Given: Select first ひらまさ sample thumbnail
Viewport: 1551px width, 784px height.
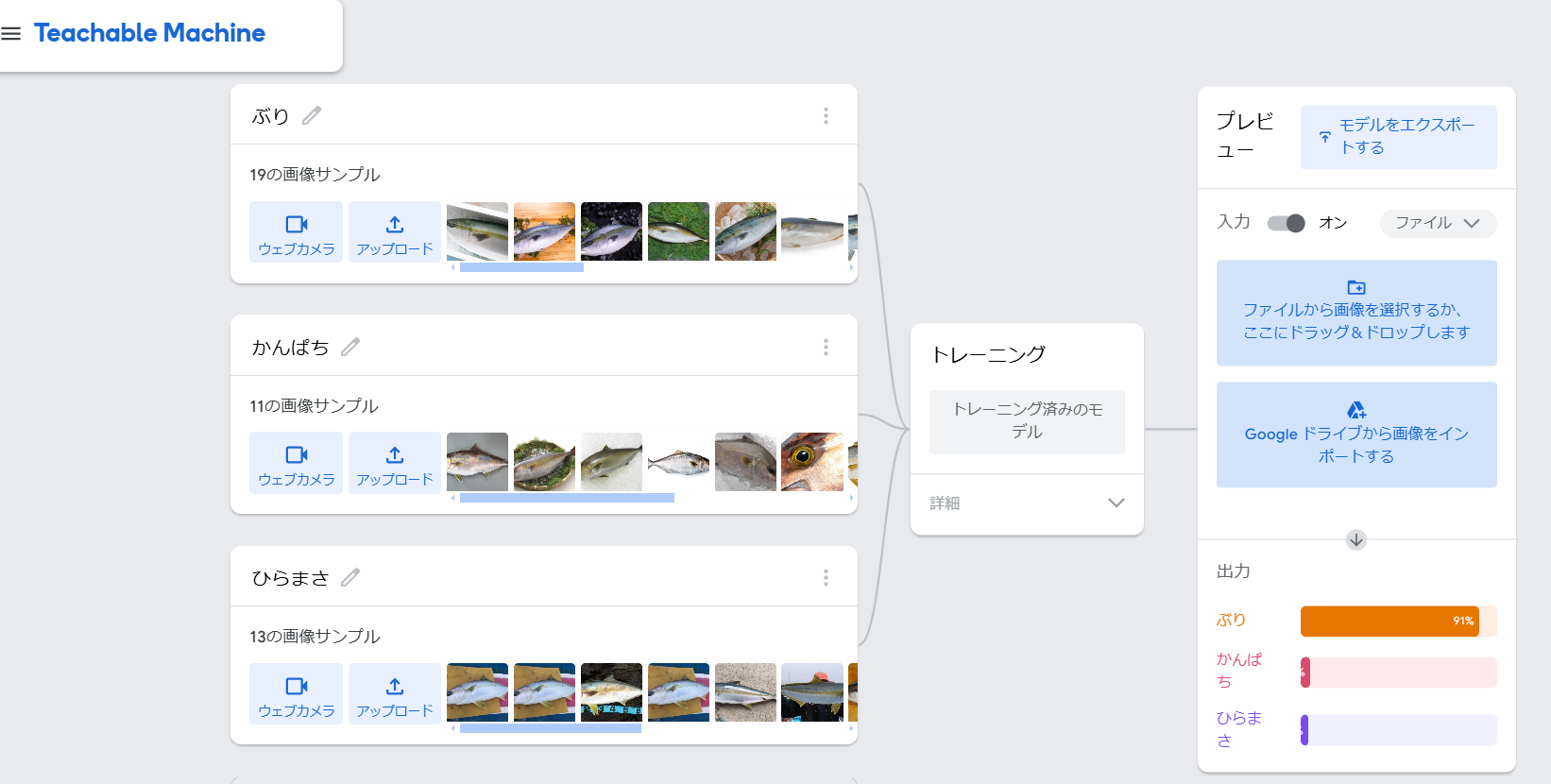Looking at the screenshot, I should coord(477,692).
